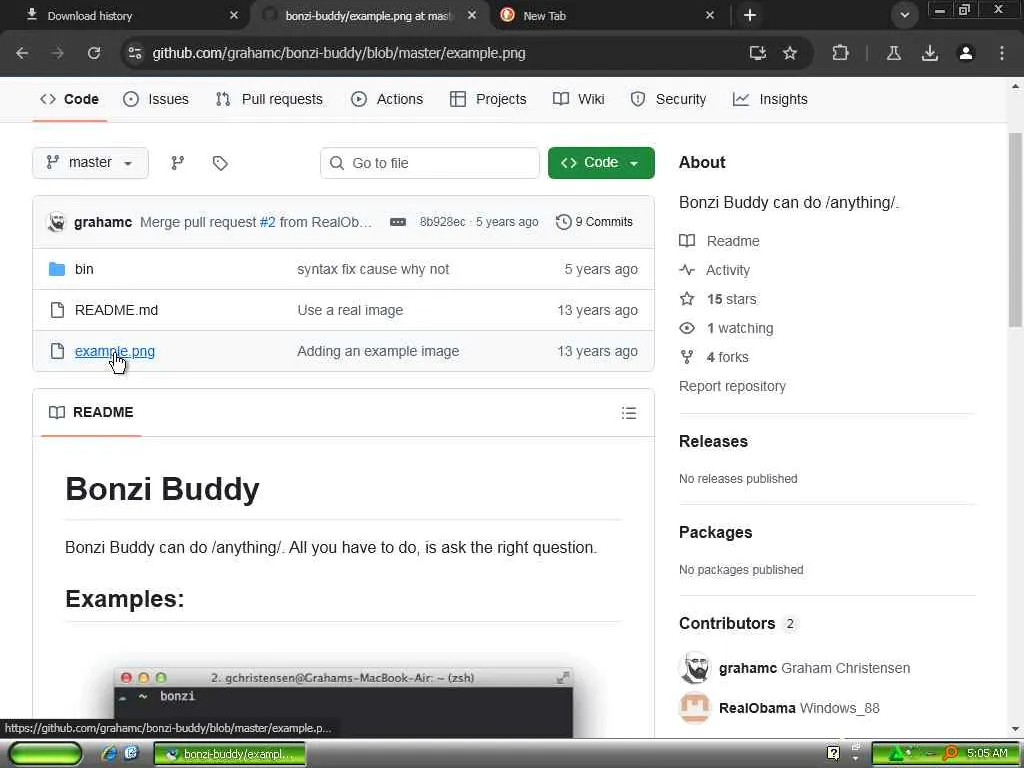Click Report repository link

732,386
